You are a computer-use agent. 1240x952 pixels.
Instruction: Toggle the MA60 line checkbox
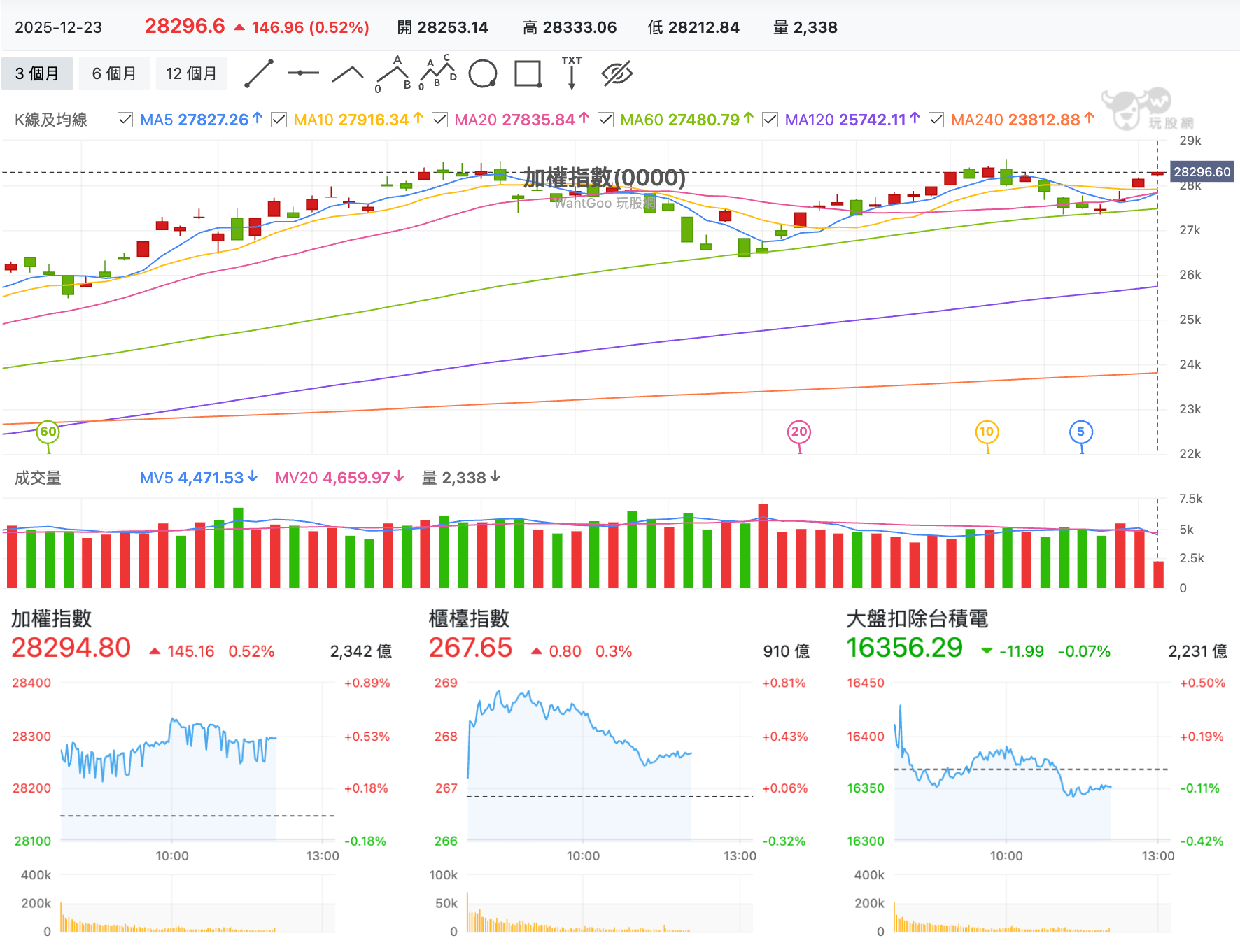click(x=605, y=120)
